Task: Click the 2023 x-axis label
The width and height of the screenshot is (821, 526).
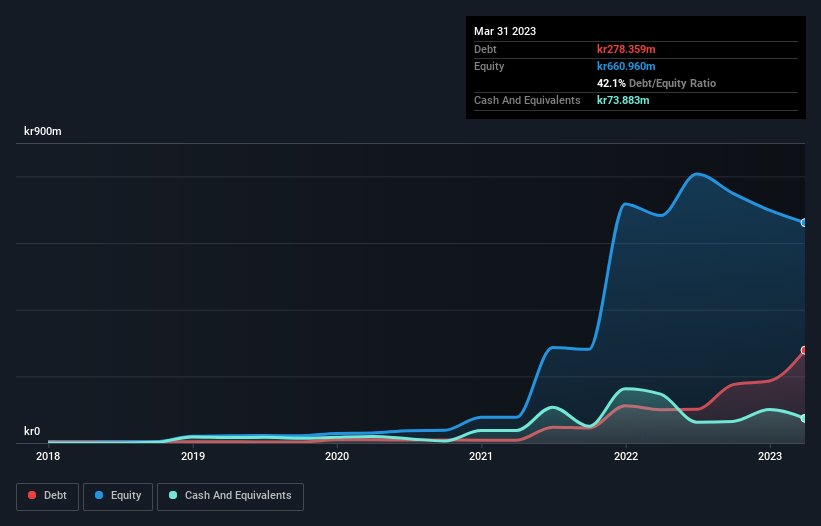Action: (770, 456)
